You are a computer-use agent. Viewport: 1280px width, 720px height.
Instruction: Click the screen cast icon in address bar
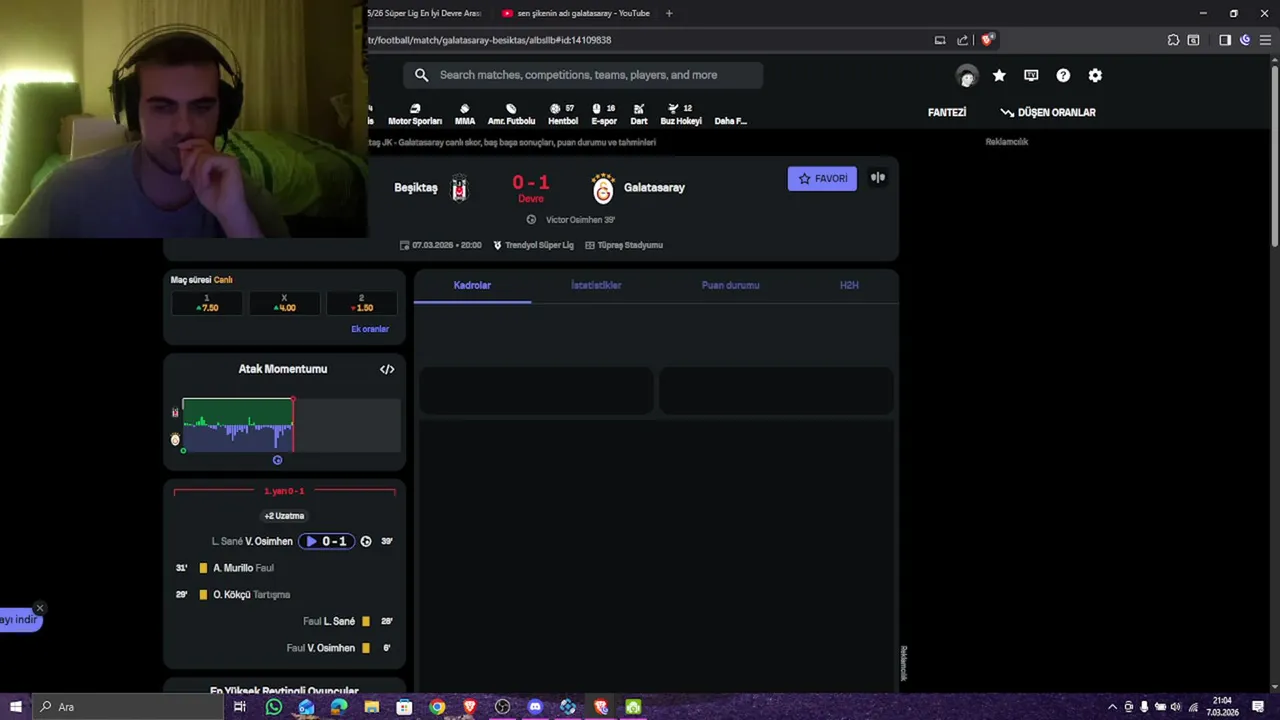click(939, 40)
